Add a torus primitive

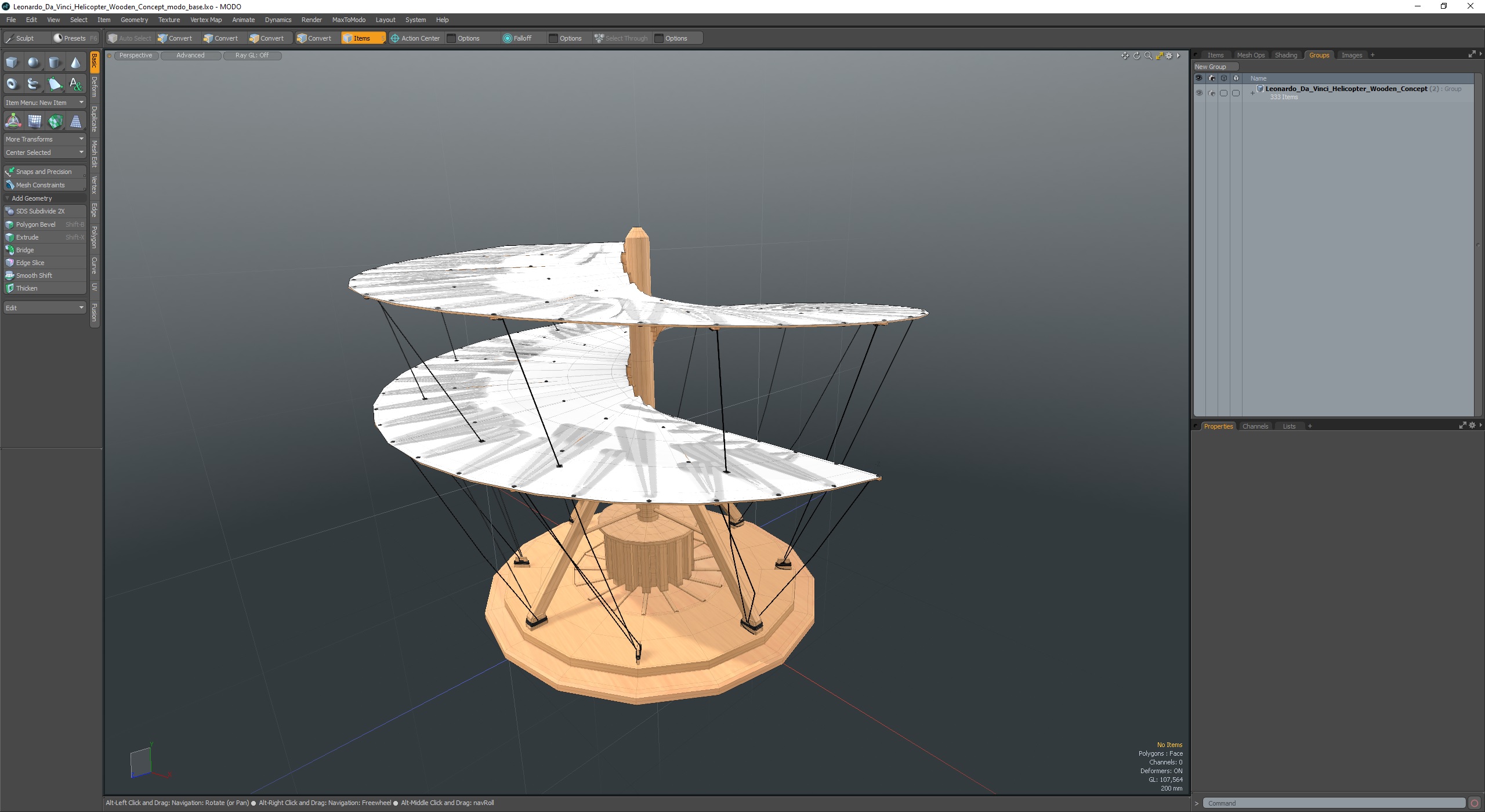[12, 84]
